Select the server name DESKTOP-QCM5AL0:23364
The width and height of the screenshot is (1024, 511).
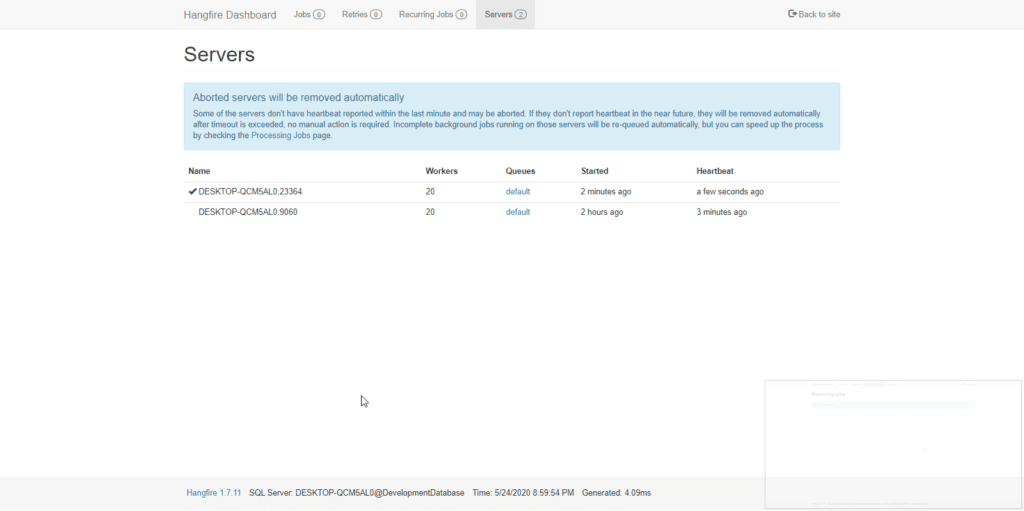[250, 192]
